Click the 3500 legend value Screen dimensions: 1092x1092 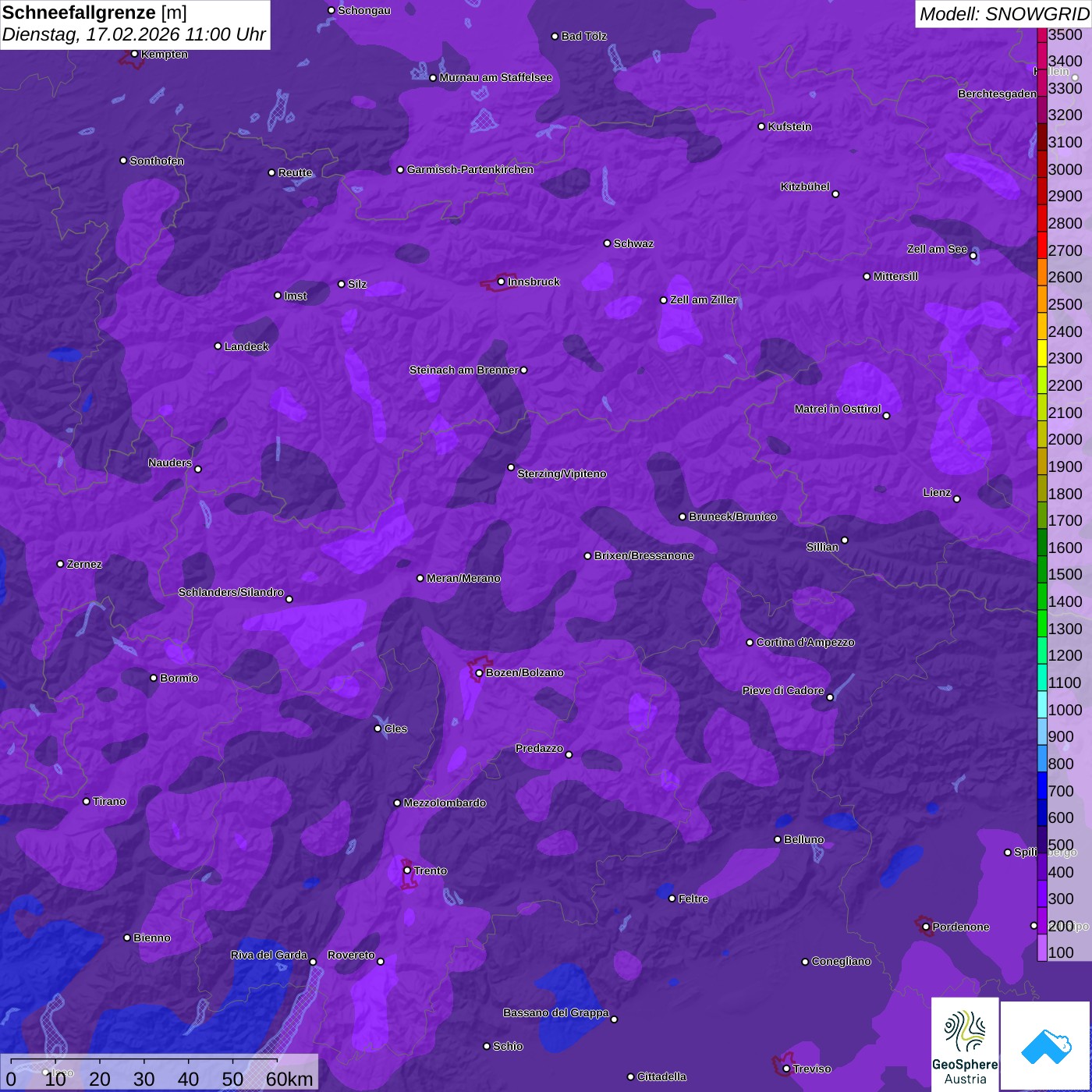1065,34
